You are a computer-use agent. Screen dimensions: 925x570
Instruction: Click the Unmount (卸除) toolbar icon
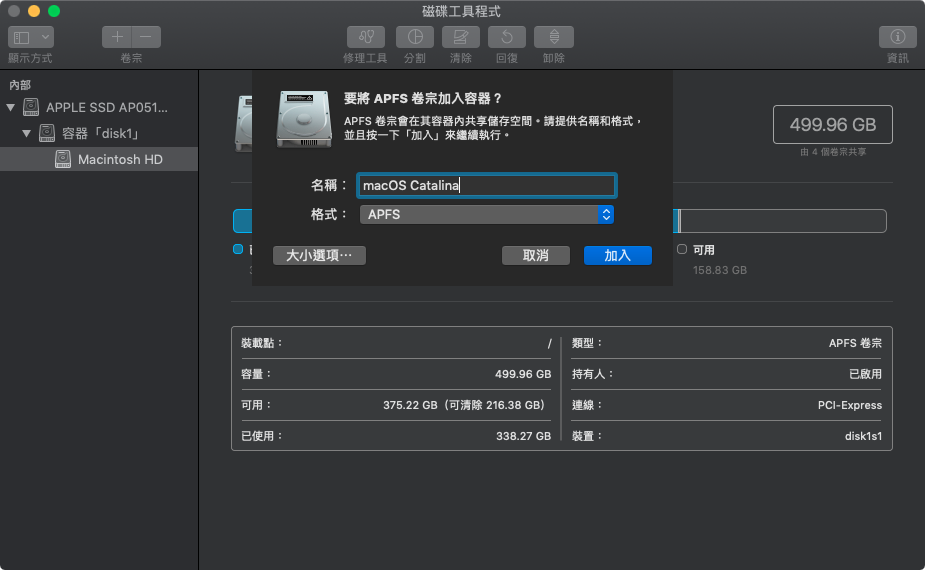tap(553, 37)
